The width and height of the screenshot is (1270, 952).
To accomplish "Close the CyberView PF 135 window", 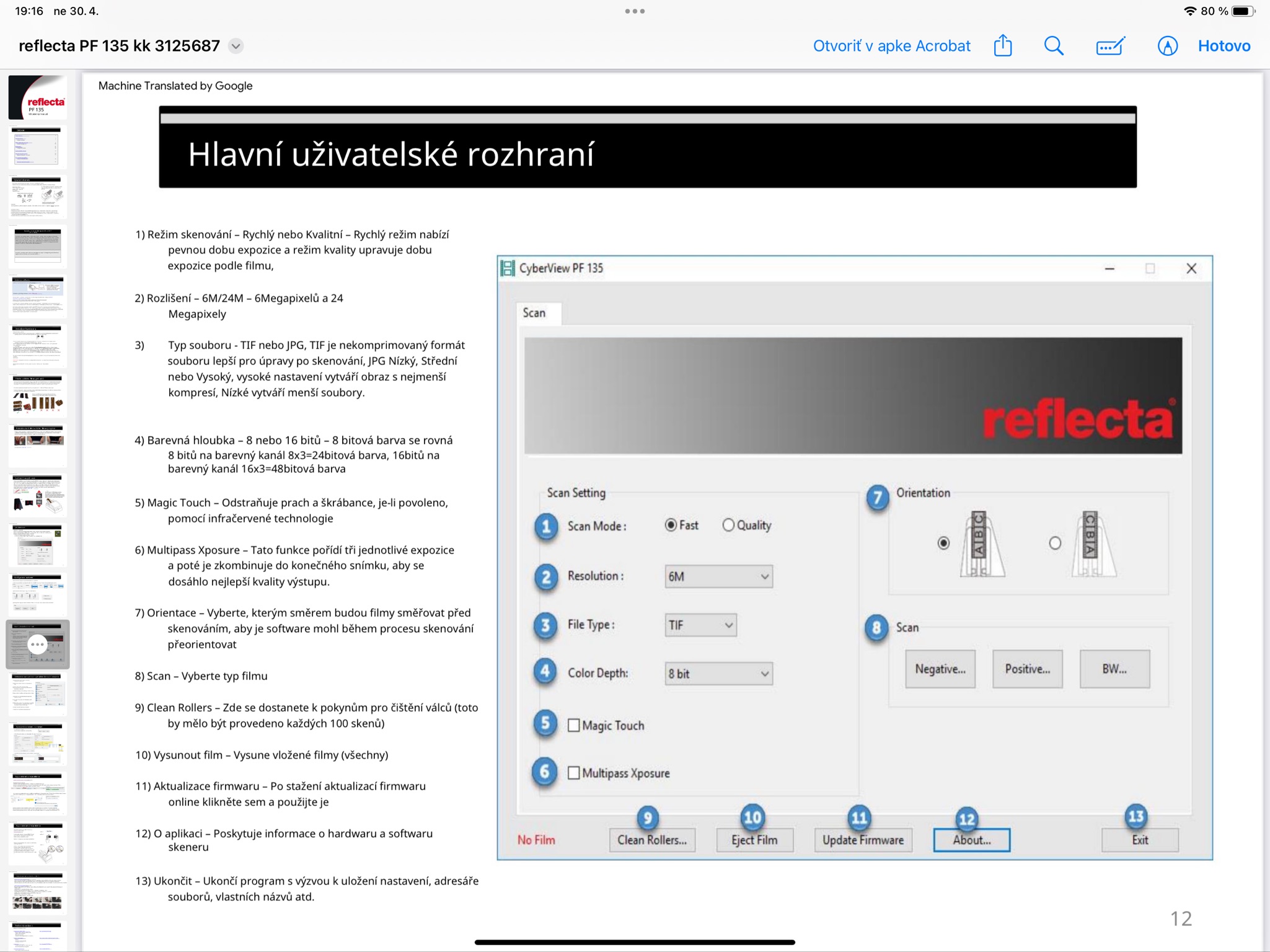I will tap(1191, 268).
